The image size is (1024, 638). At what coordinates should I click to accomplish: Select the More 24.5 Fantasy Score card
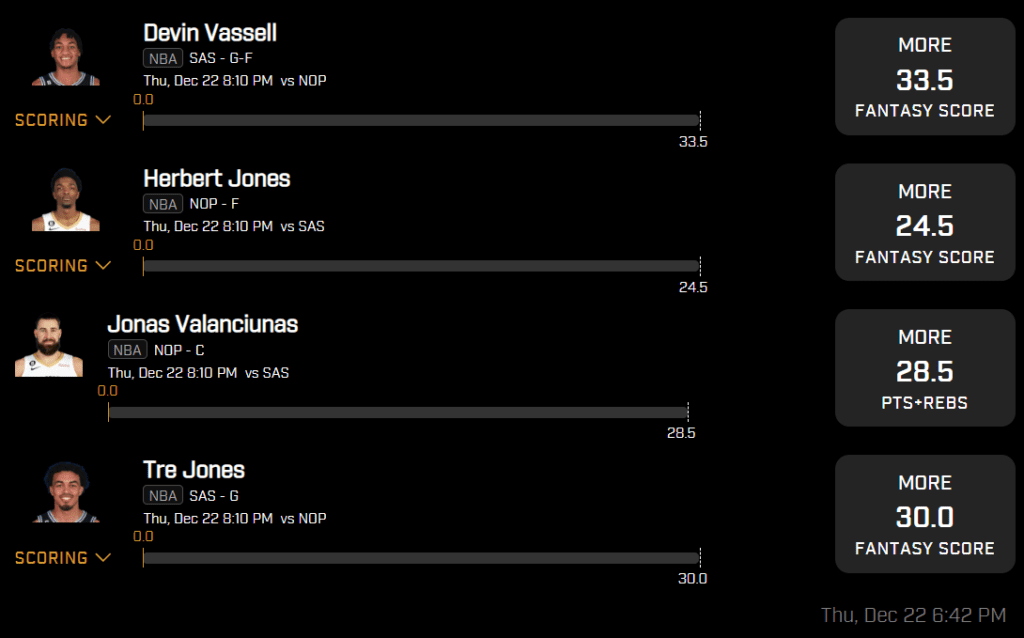pos(924,222)
